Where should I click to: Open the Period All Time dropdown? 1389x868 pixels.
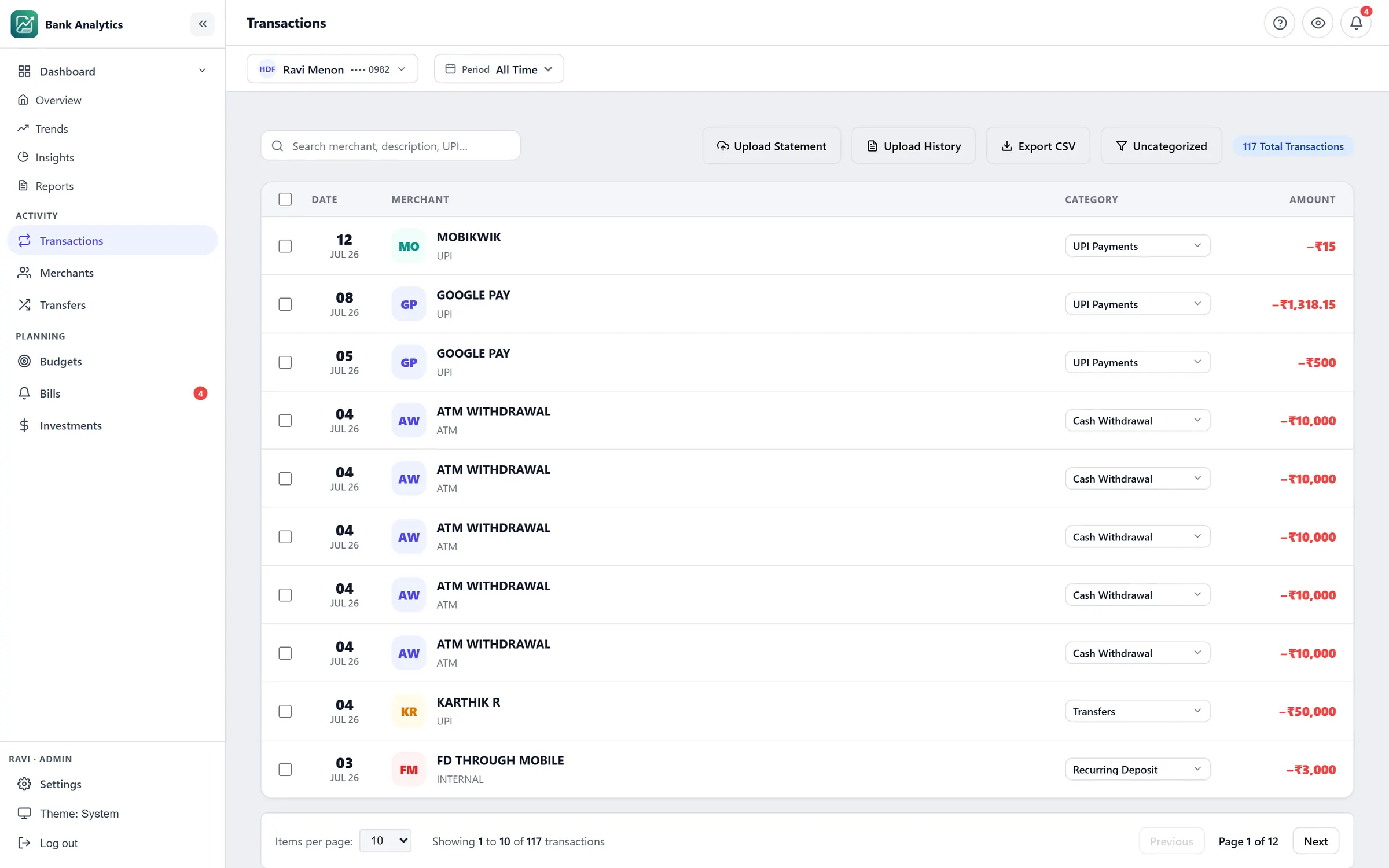click(499, 69)
